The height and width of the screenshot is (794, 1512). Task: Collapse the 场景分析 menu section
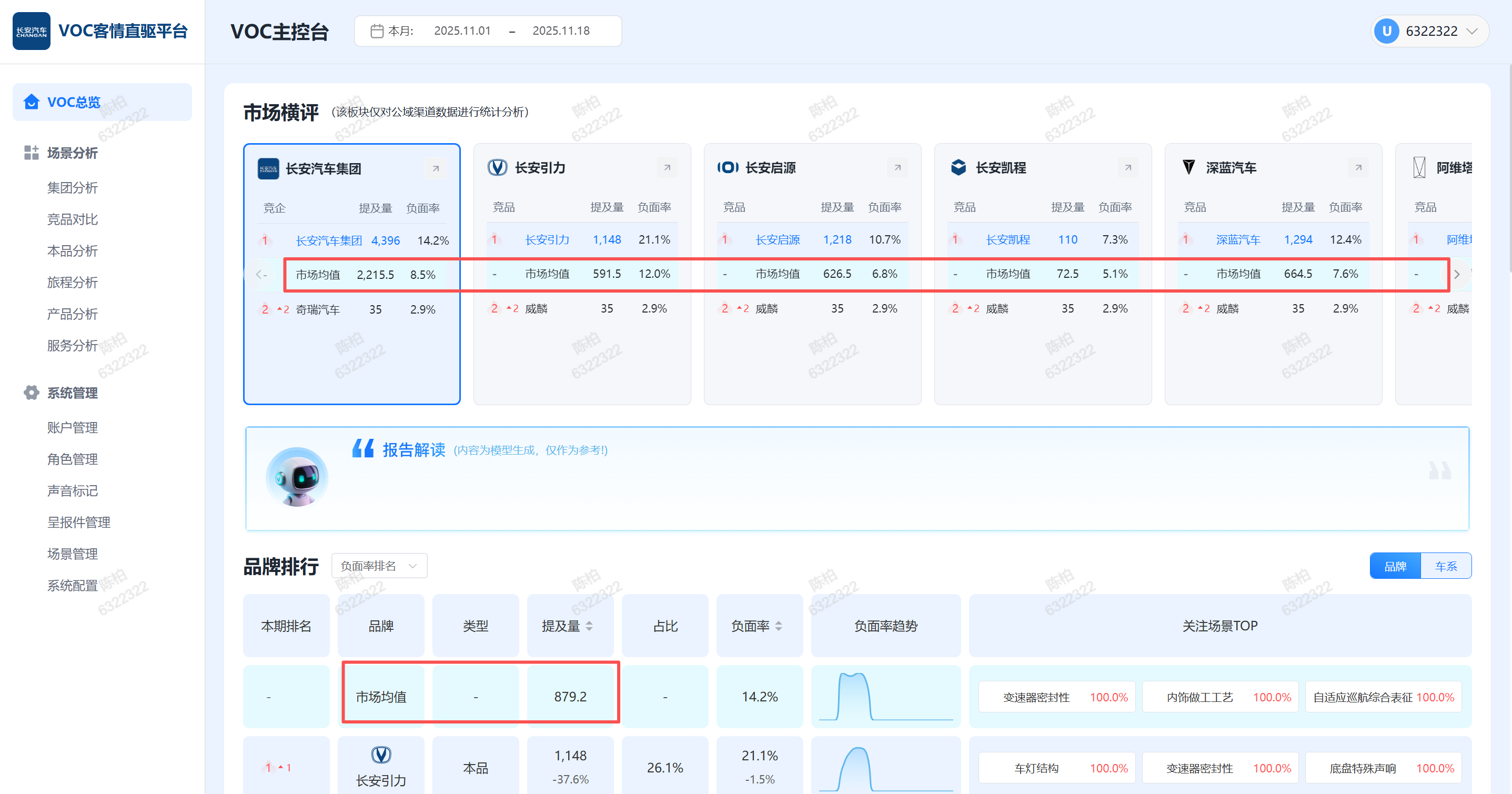coord(72,153)
